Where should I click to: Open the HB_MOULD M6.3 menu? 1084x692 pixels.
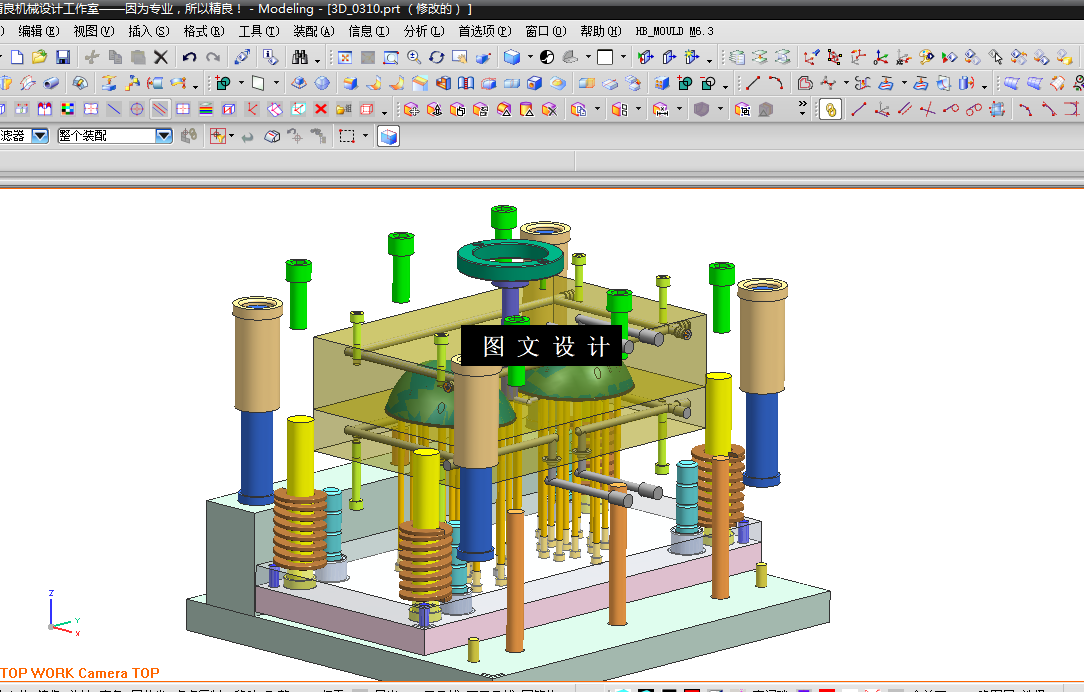(x=675, y=31)
